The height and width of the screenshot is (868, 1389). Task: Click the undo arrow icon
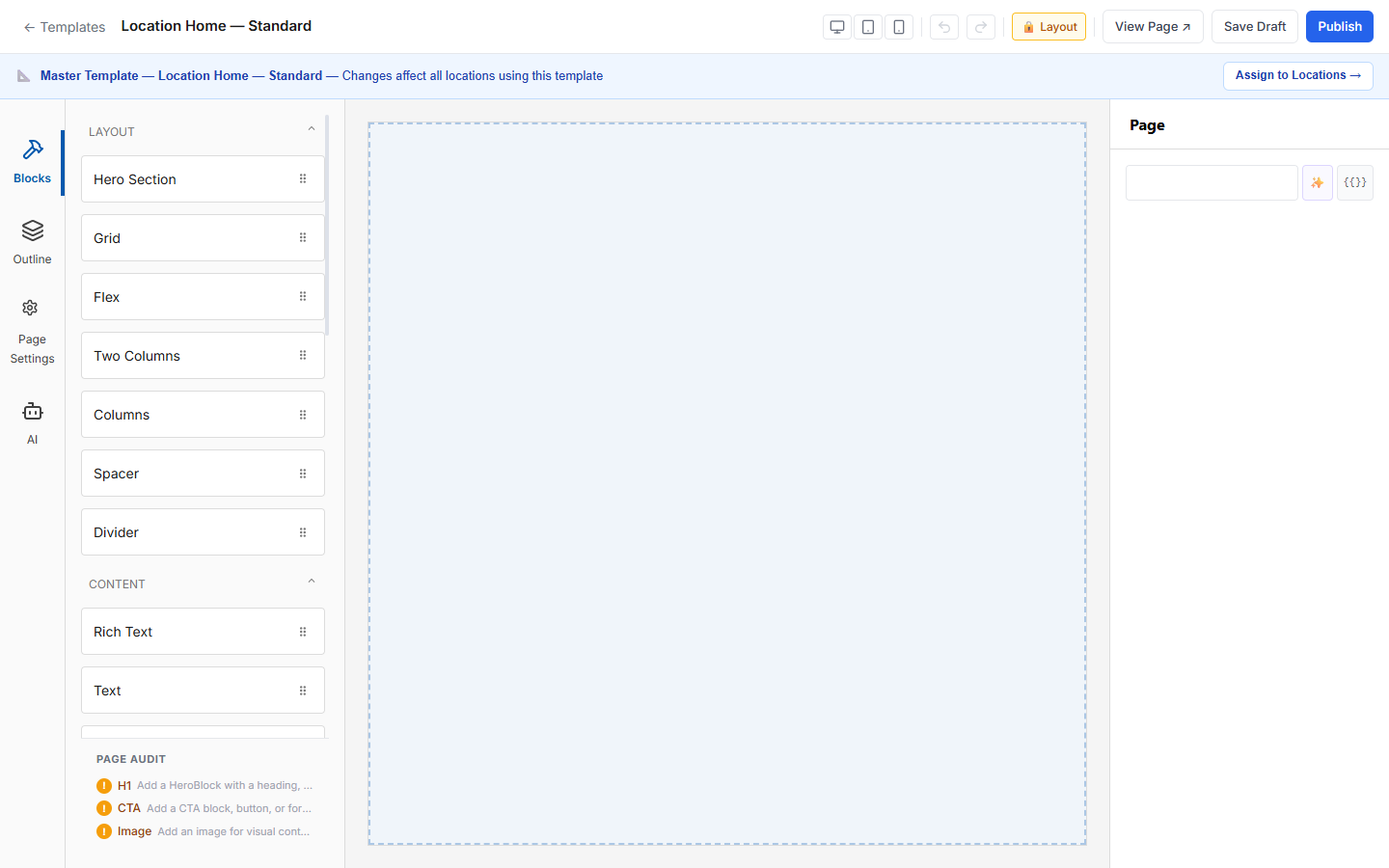[x=944, y=27]
